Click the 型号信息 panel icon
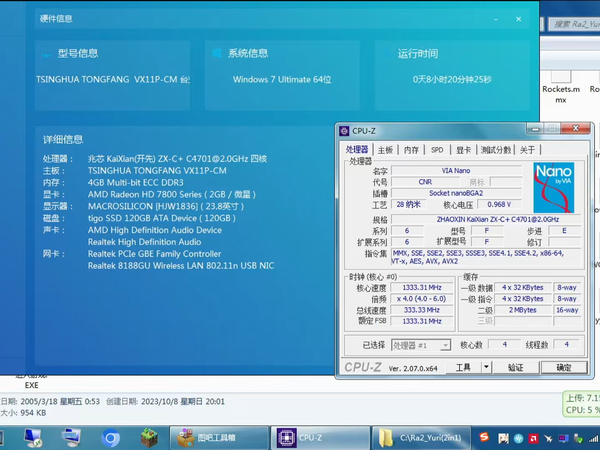Image resolution: width=600 pixels, height=450 pixels. pos(47,54)
